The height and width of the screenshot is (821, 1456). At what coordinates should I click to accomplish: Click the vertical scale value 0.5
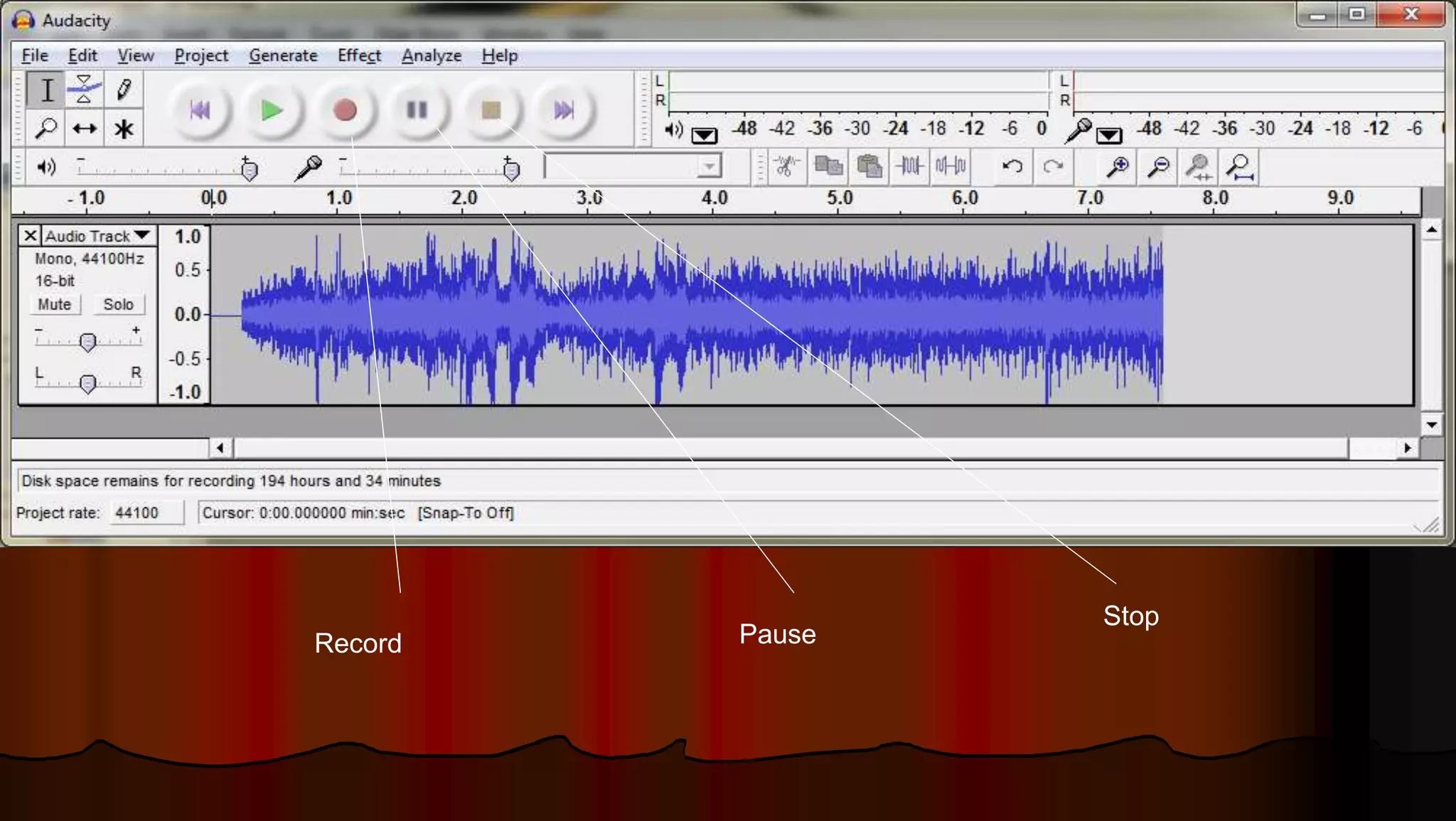(188, 270)
